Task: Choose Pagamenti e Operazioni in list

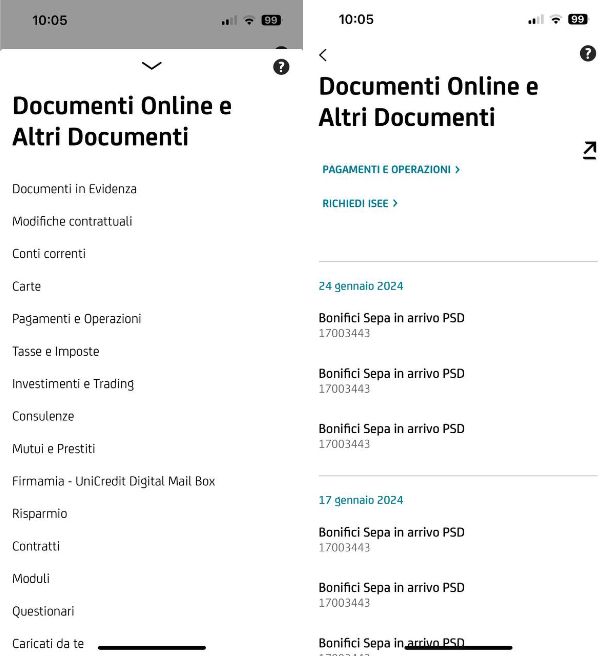Action: pyautogui.click(x=77, y=319)
